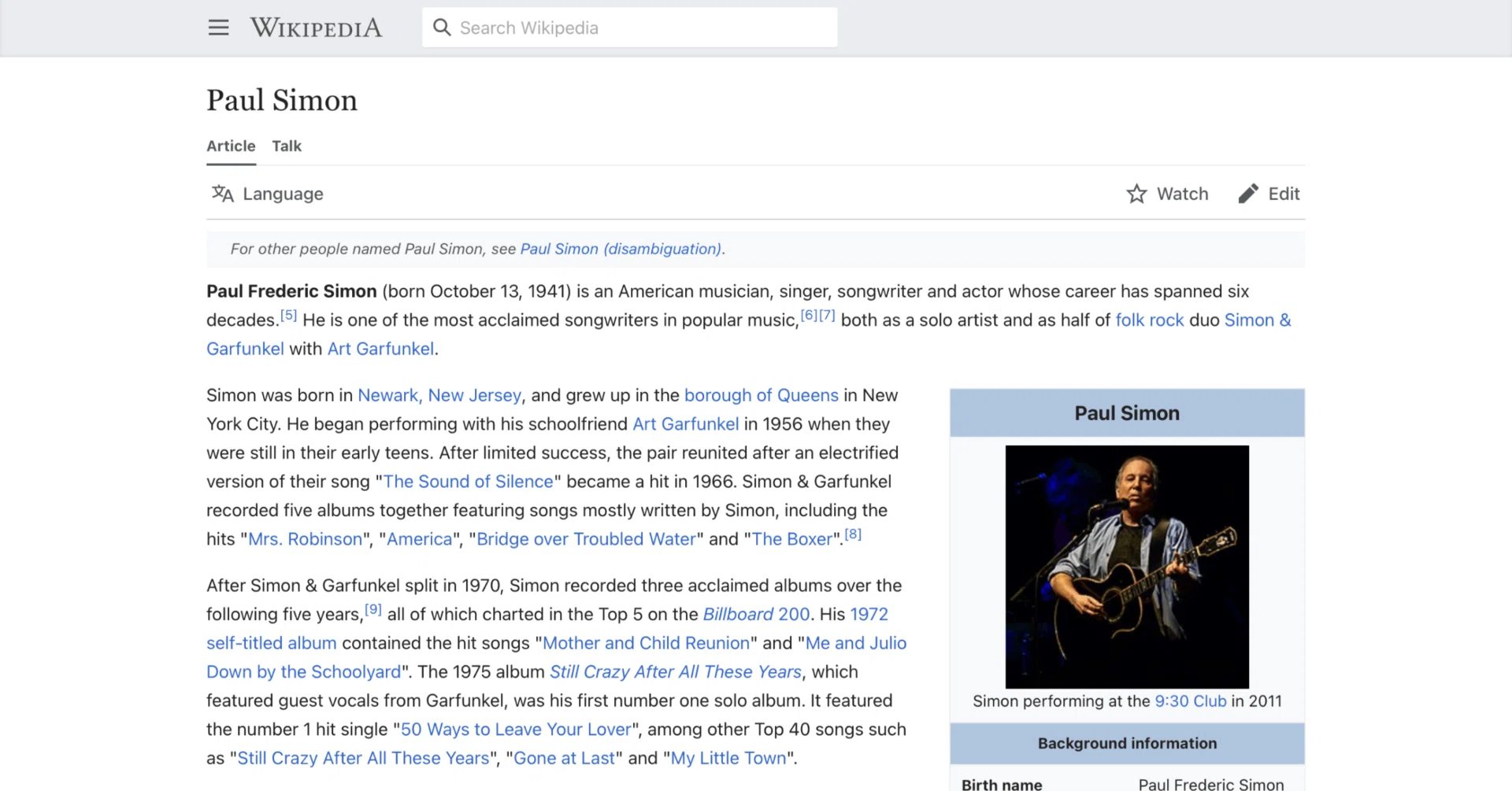Open Bridge over Troubled Water link
Viewport: 1512px width, 791px height.
coord(587,539)
